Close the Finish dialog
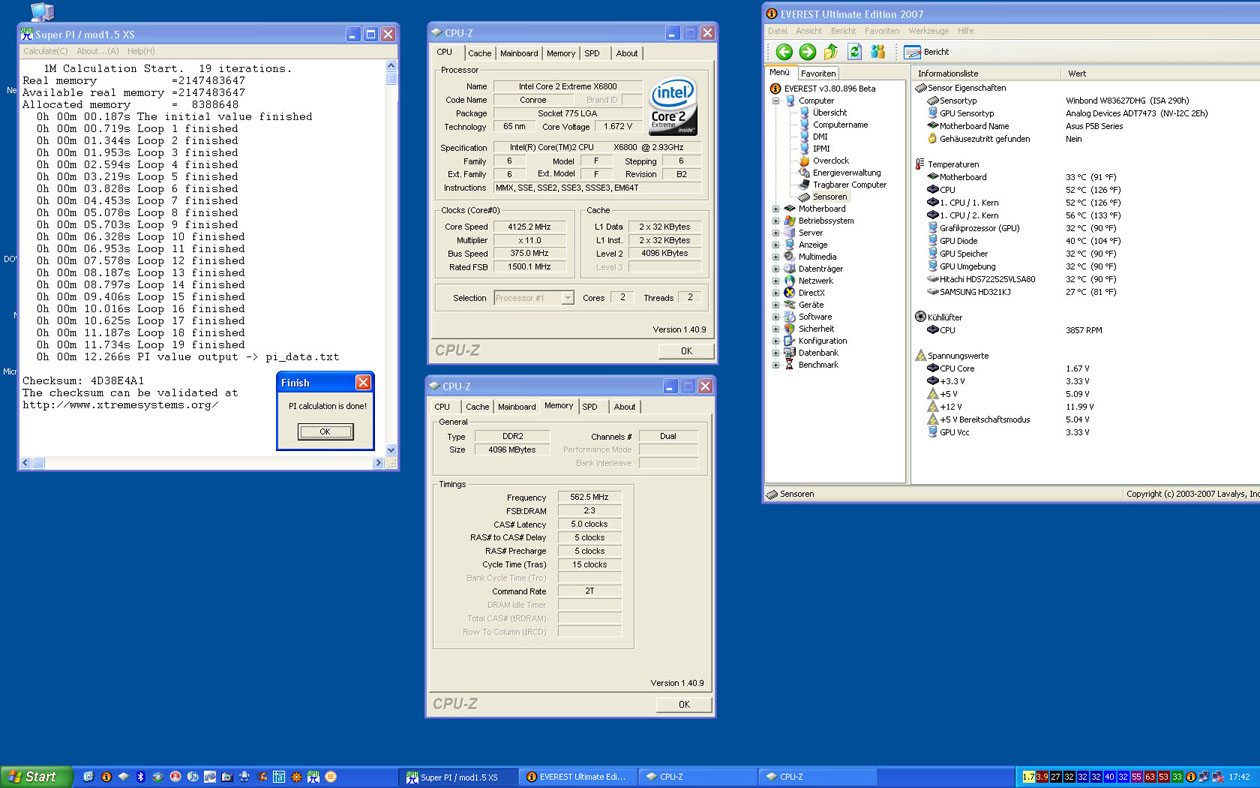Image resolution: width=1260 pixels, height=788 pixels. (363, 383)
